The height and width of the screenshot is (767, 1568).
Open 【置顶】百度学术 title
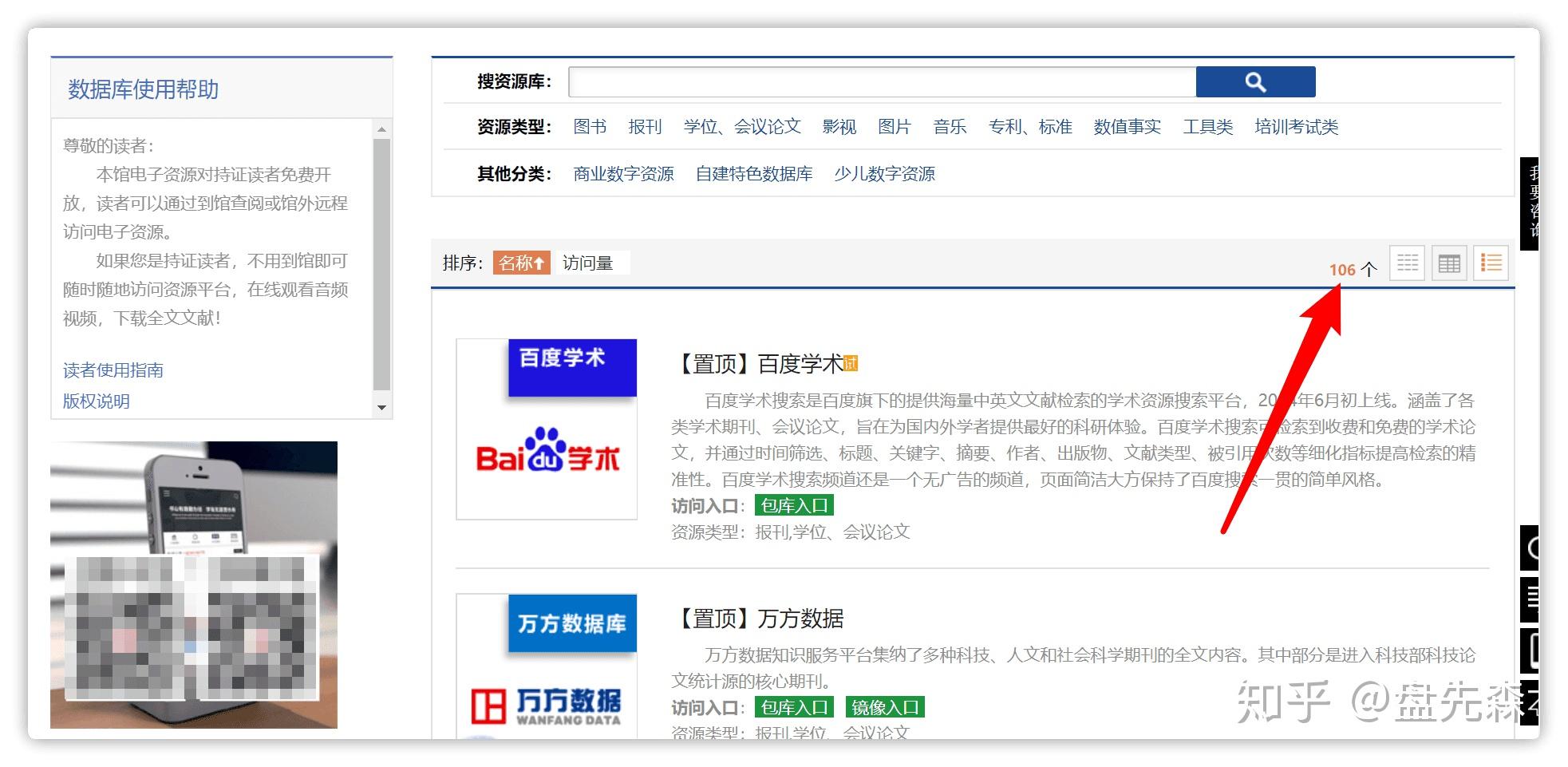(x=759, y=364)
